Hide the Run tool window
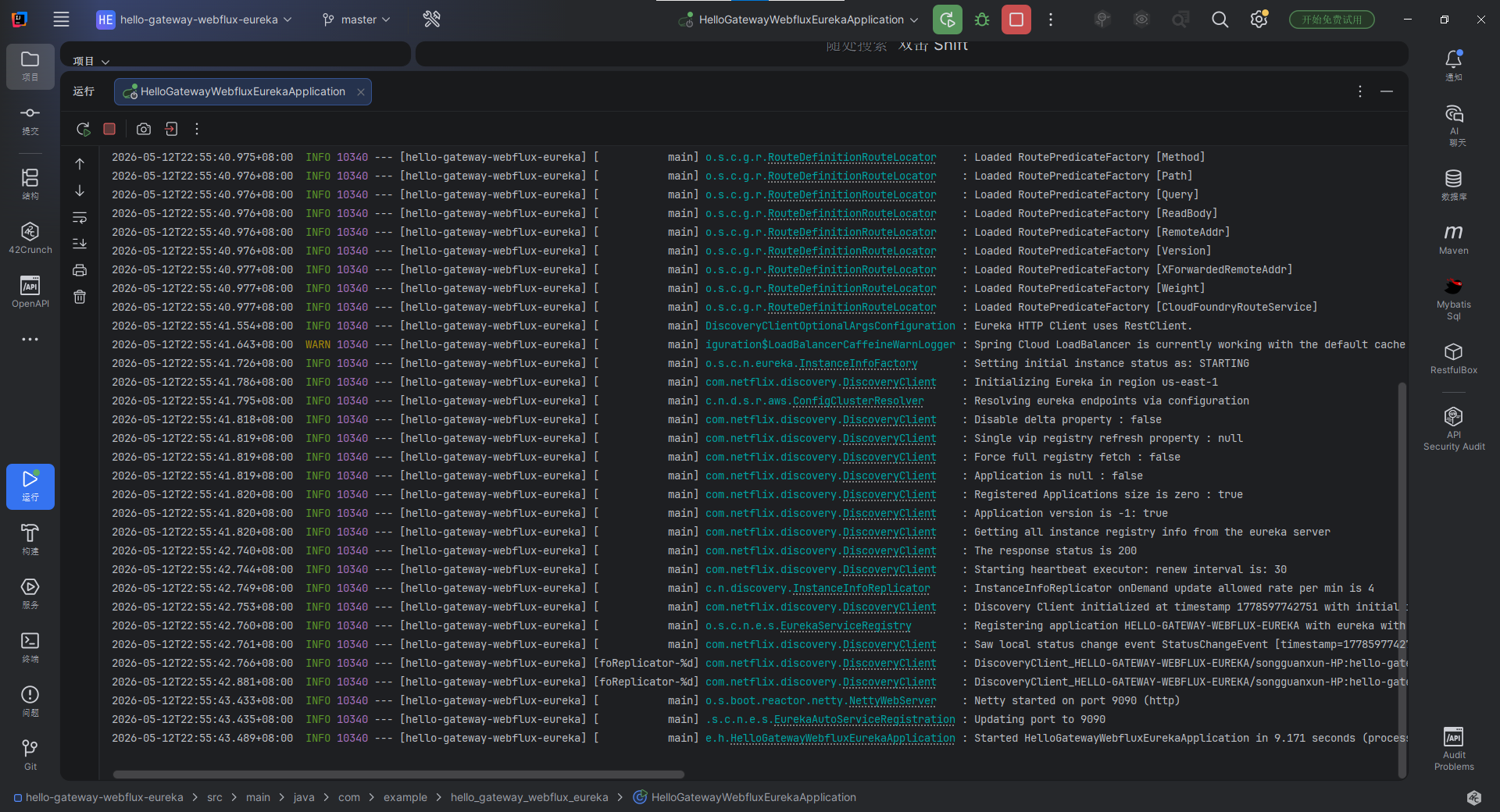The width and height of the screenshot is (1500, 812). (x=1387, y=91)
